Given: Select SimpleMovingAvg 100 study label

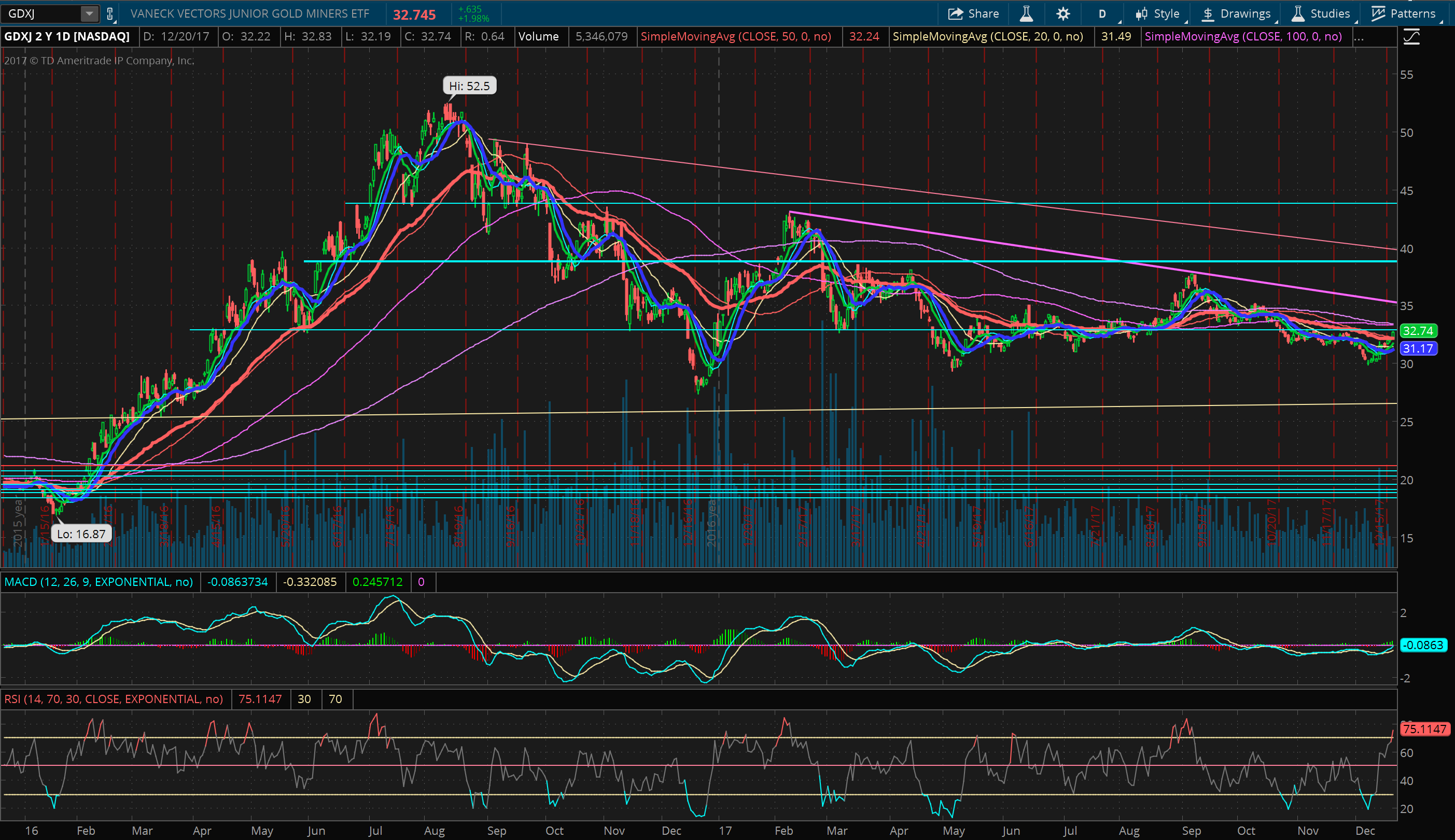Looking at the screenshot, I should [1243, 36].
